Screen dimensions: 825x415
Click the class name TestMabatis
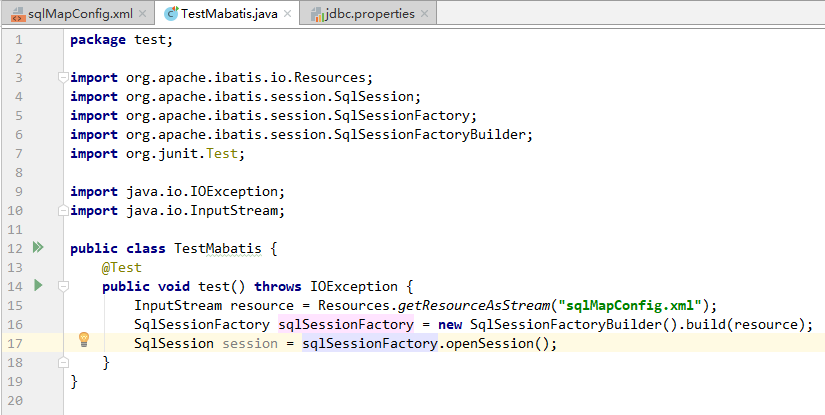(218, 248)
